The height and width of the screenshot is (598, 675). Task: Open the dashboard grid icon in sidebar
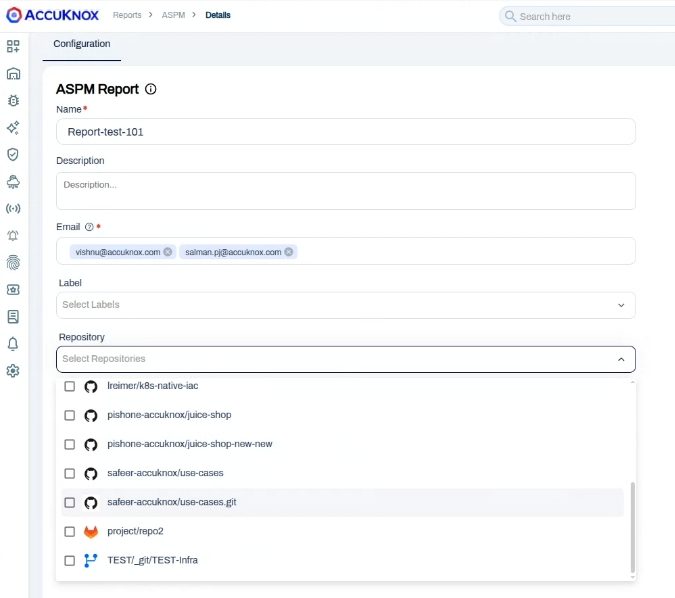[13, 46]
